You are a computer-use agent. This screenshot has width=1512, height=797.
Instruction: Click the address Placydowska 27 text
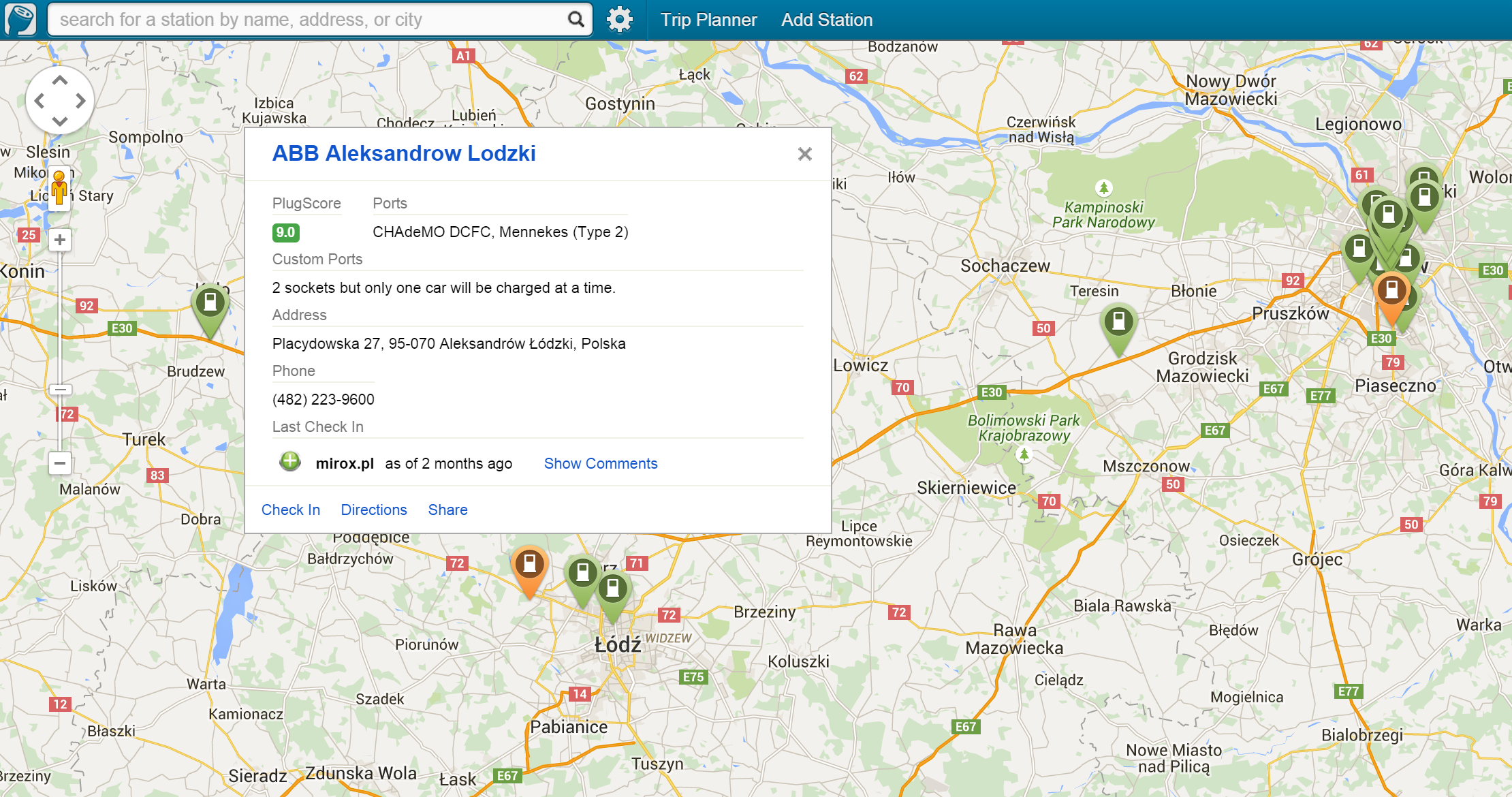point(449,343)
